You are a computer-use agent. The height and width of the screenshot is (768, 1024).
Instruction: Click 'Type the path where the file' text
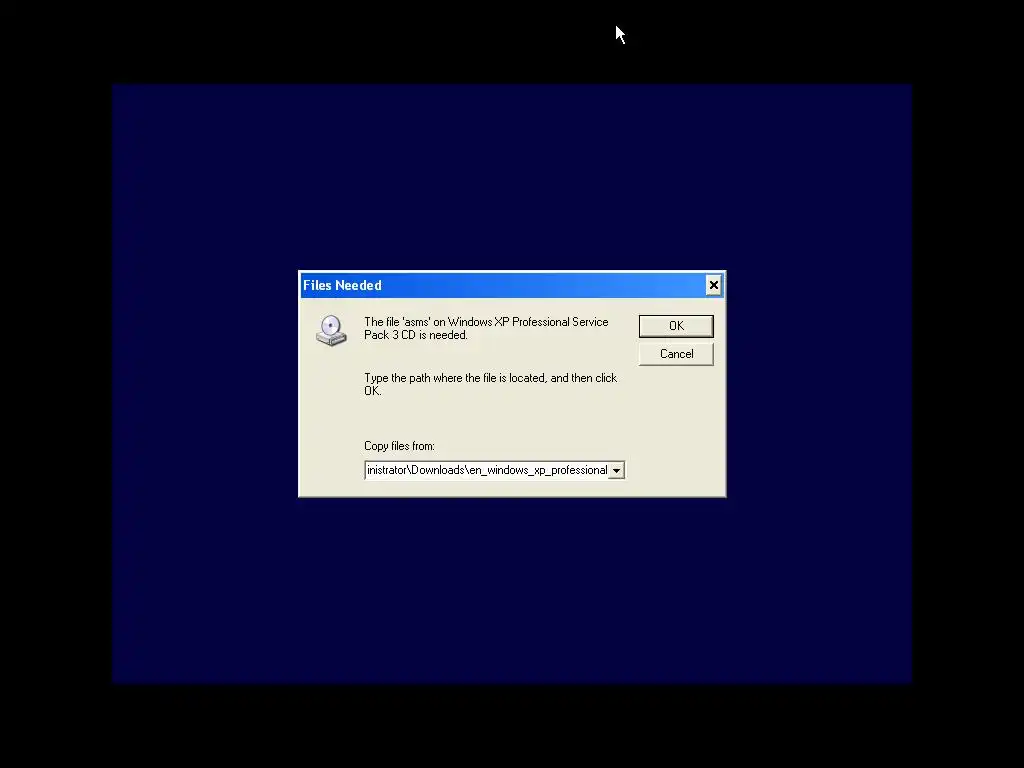coord(490,384)
